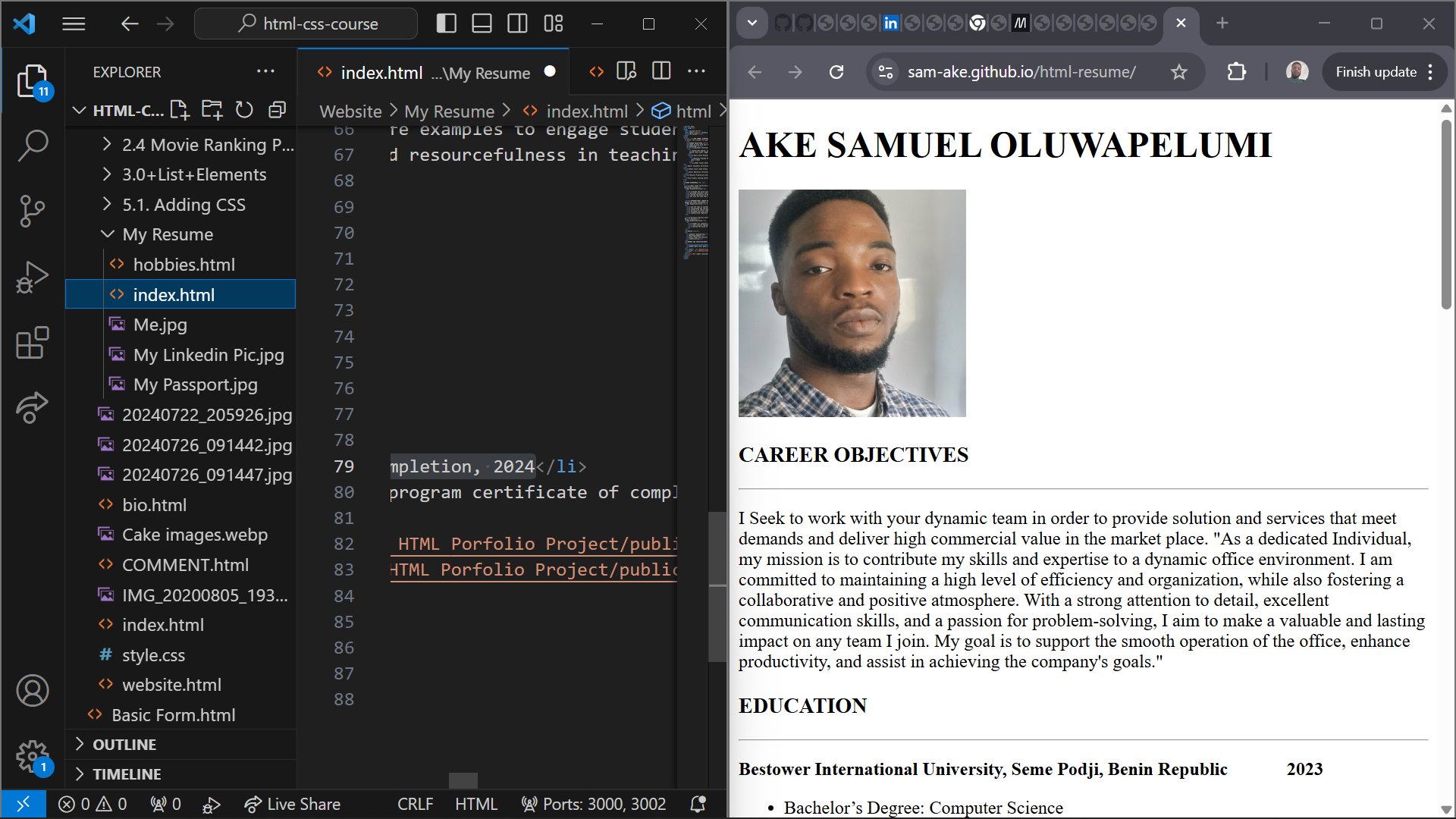1456x819 pixels.
Task: Click the Finish update button in Chrome
Action: tap(1376, 72)
